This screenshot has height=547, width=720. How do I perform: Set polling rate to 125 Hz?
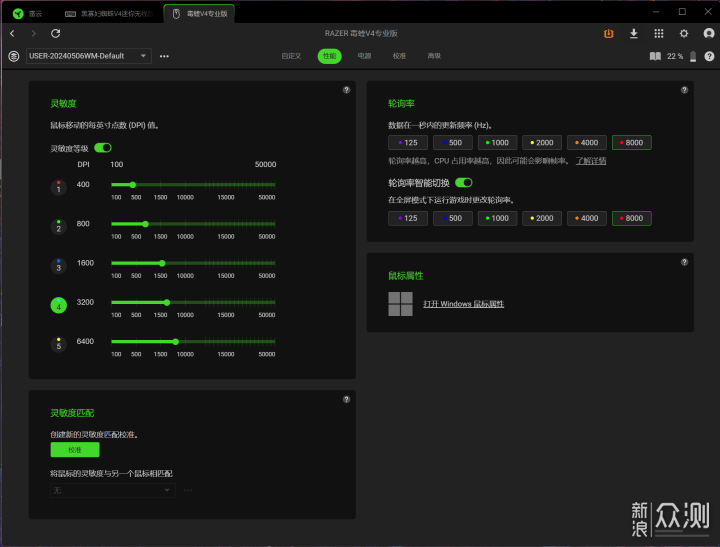[x=408, y=142]
